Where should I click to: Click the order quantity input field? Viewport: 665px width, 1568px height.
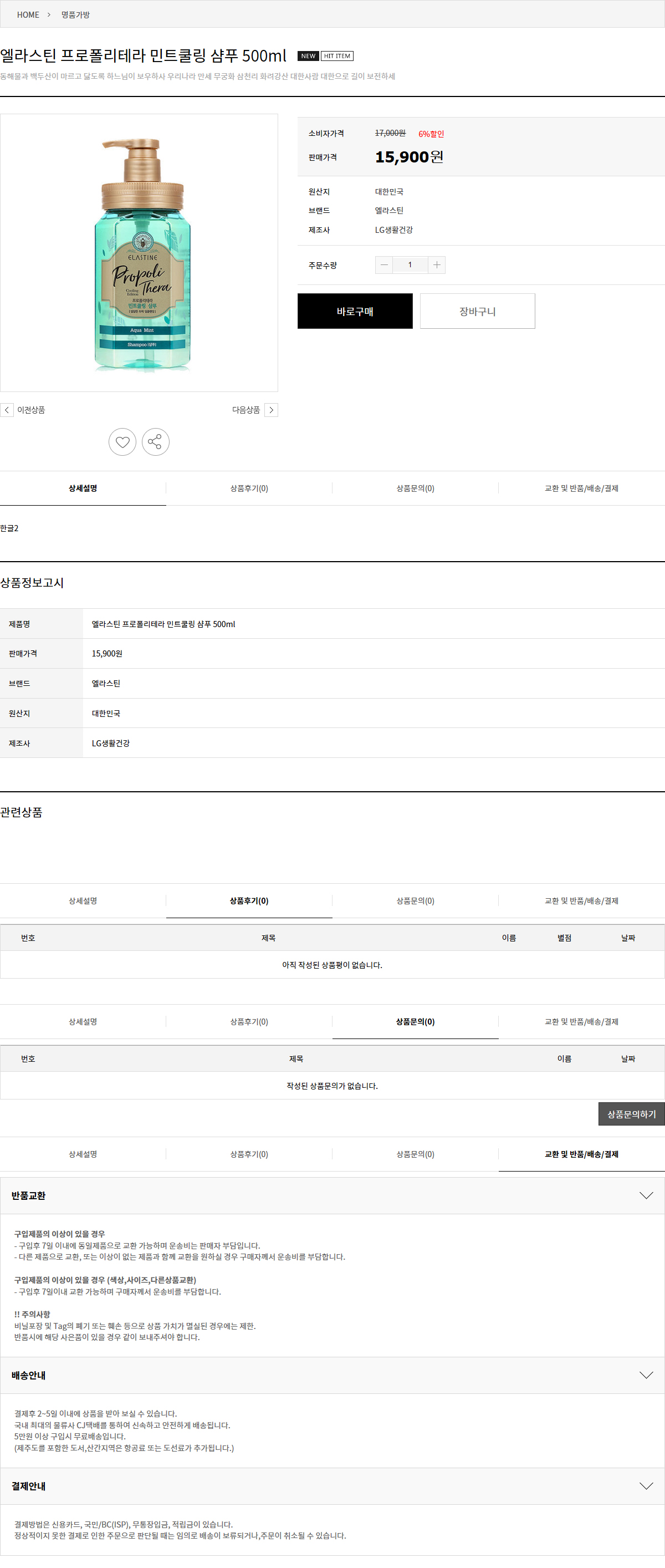pos(410,265)
